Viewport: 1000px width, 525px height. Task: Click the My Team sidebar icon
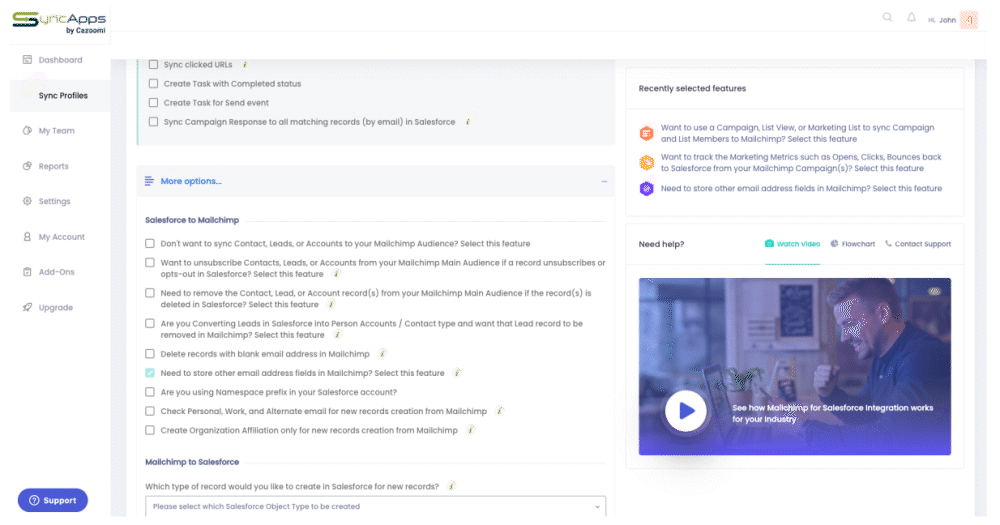click(x=27, y=131)
